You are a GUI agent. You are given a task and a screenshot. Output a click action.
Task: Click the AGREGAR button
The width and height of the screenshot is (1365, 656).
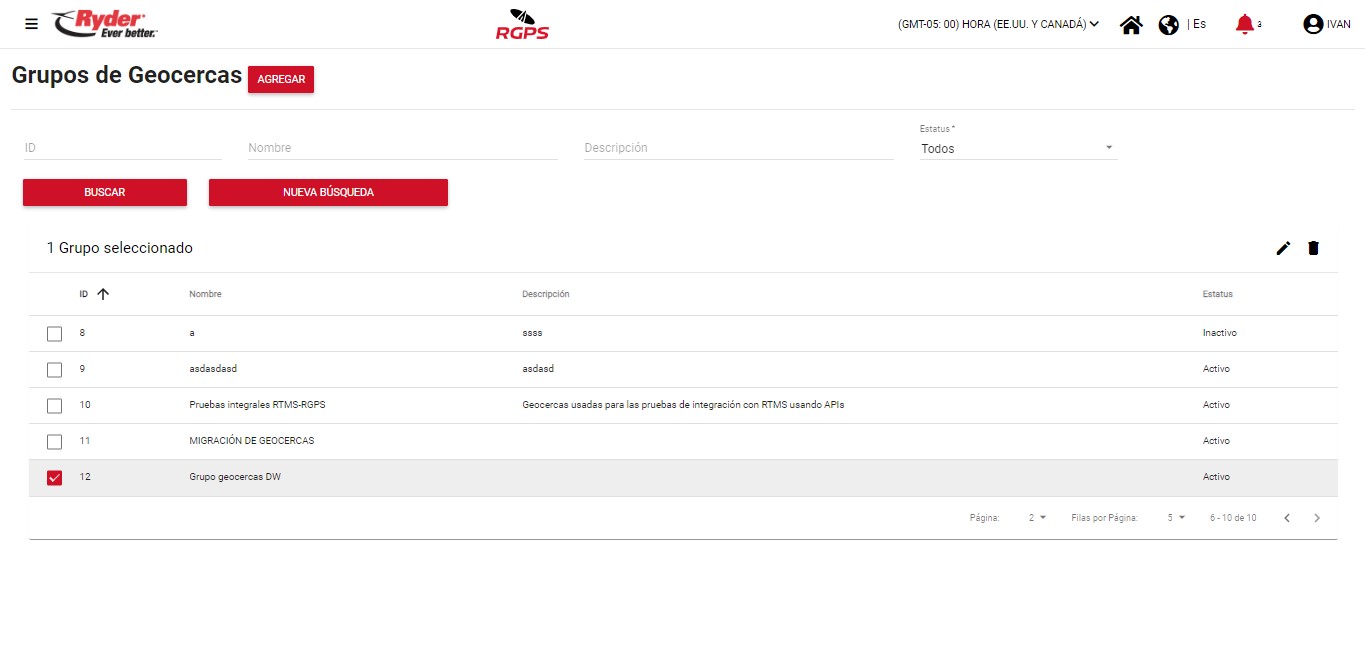[x=281, y=80]
